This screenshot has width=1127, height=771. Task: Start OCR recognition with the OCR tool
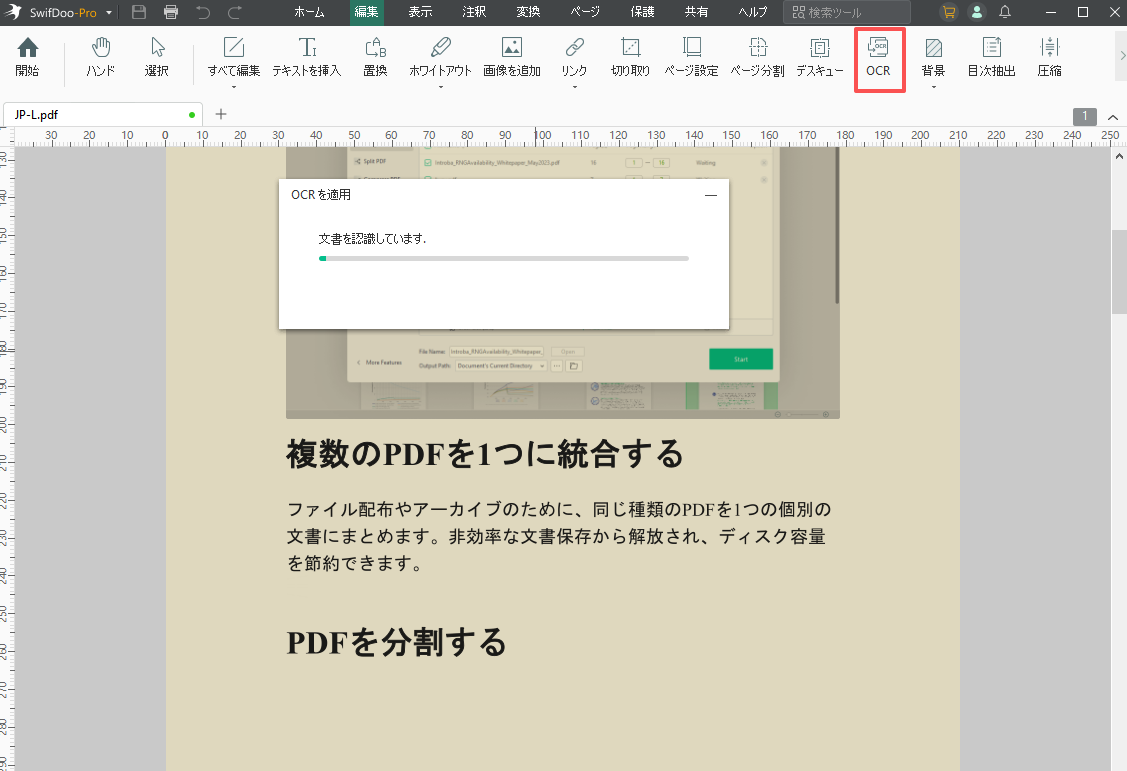[879, 57]
